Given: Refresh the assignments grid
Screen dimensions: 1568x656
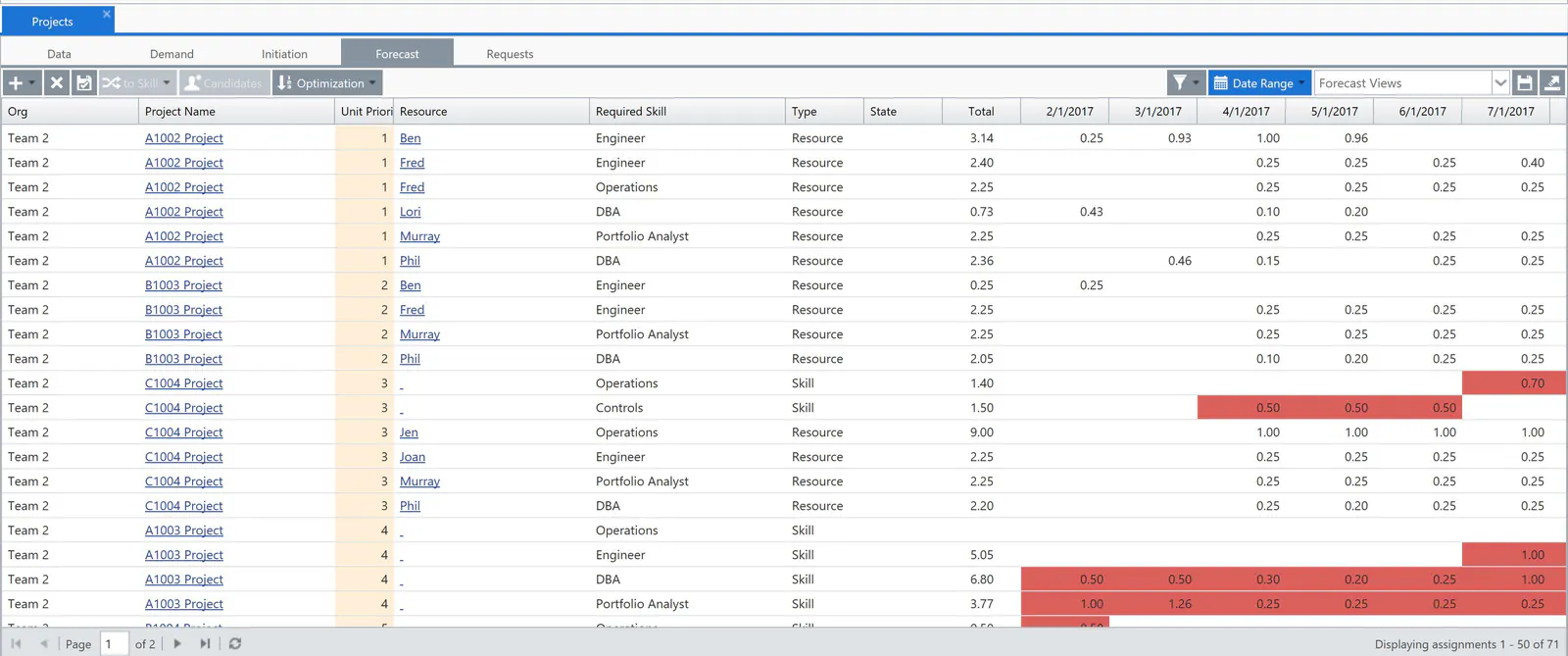Looking at the screenshot, I should point(235,644).
